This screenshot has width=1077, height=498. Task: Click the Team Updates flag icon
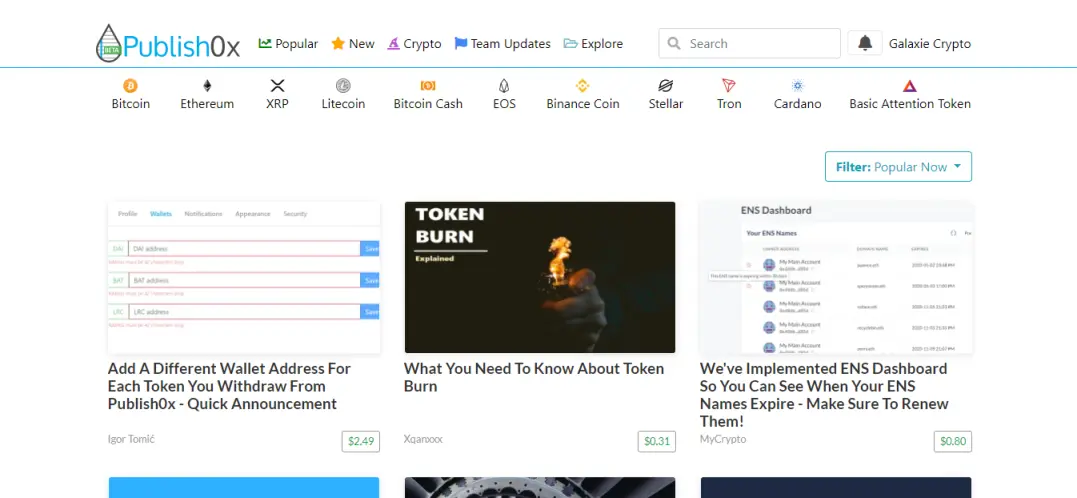click(461, 43)
